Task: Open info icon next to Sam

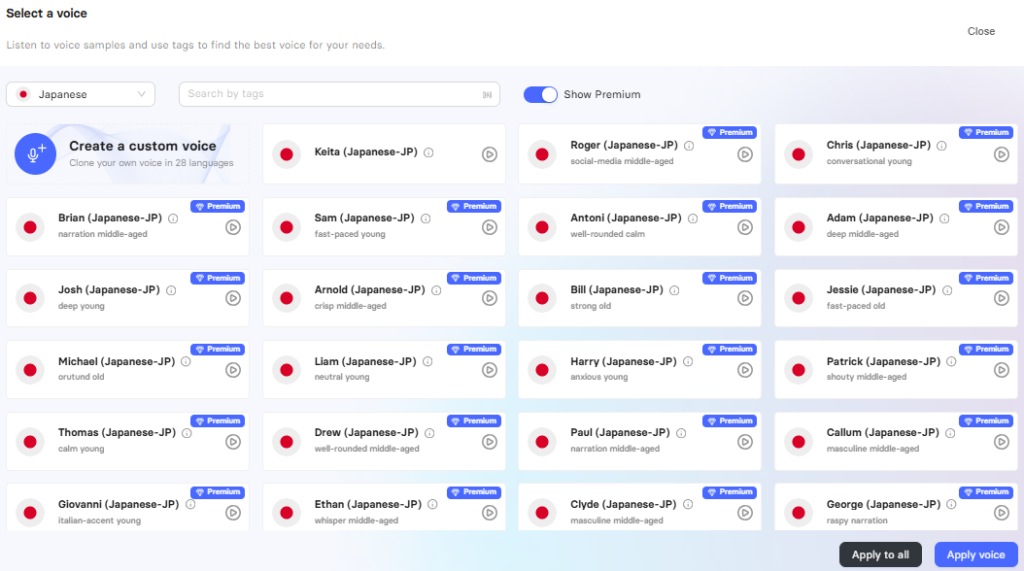Action: 426,218
